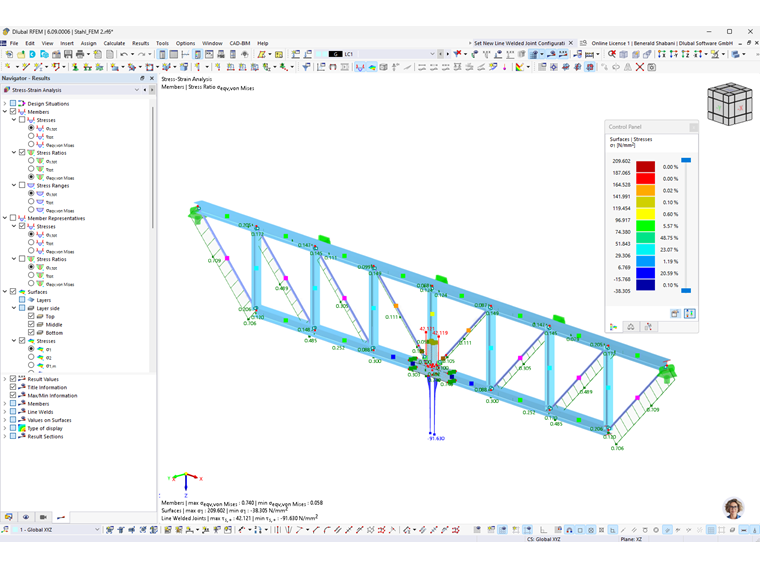Click the camera screenshot icon in toolbar
Screen dimensions: 760x569
652,67
